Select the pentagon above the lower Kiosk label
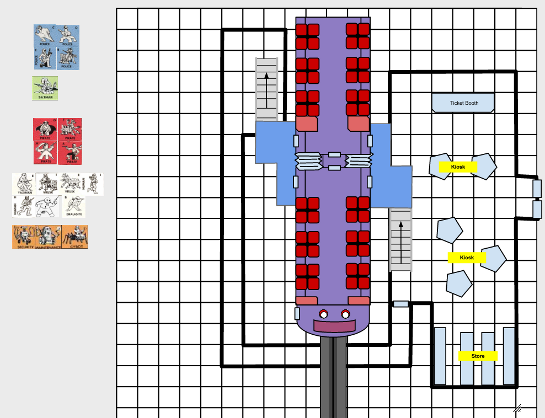This screenshot has width=545, height=418. [449, 230]
